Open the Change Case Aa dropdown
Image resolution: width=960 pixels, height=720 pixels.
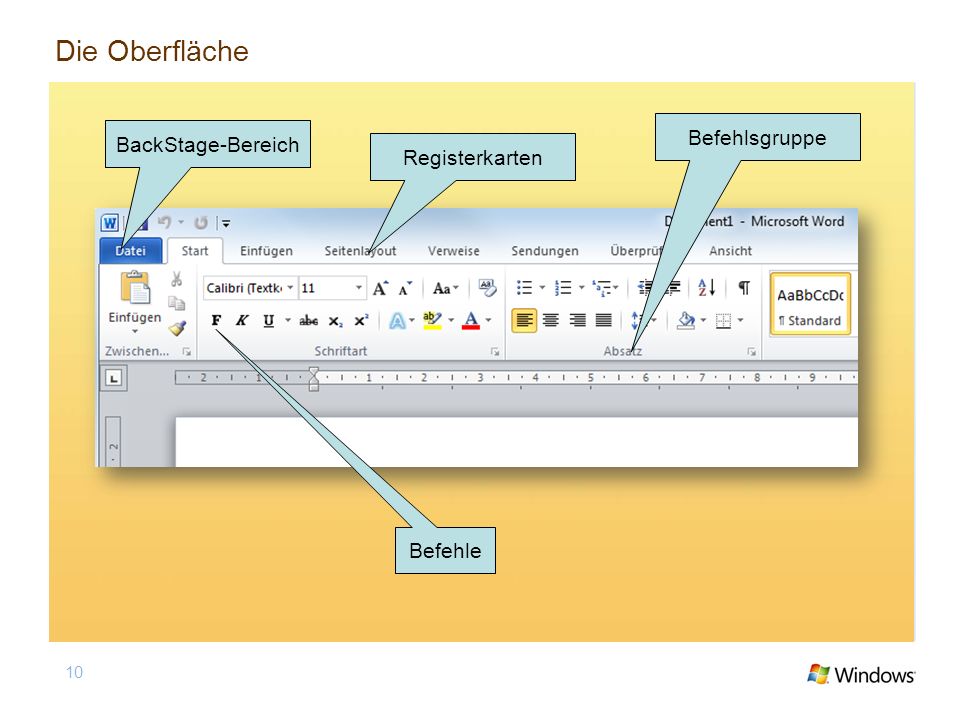click(x=446, y=288)
